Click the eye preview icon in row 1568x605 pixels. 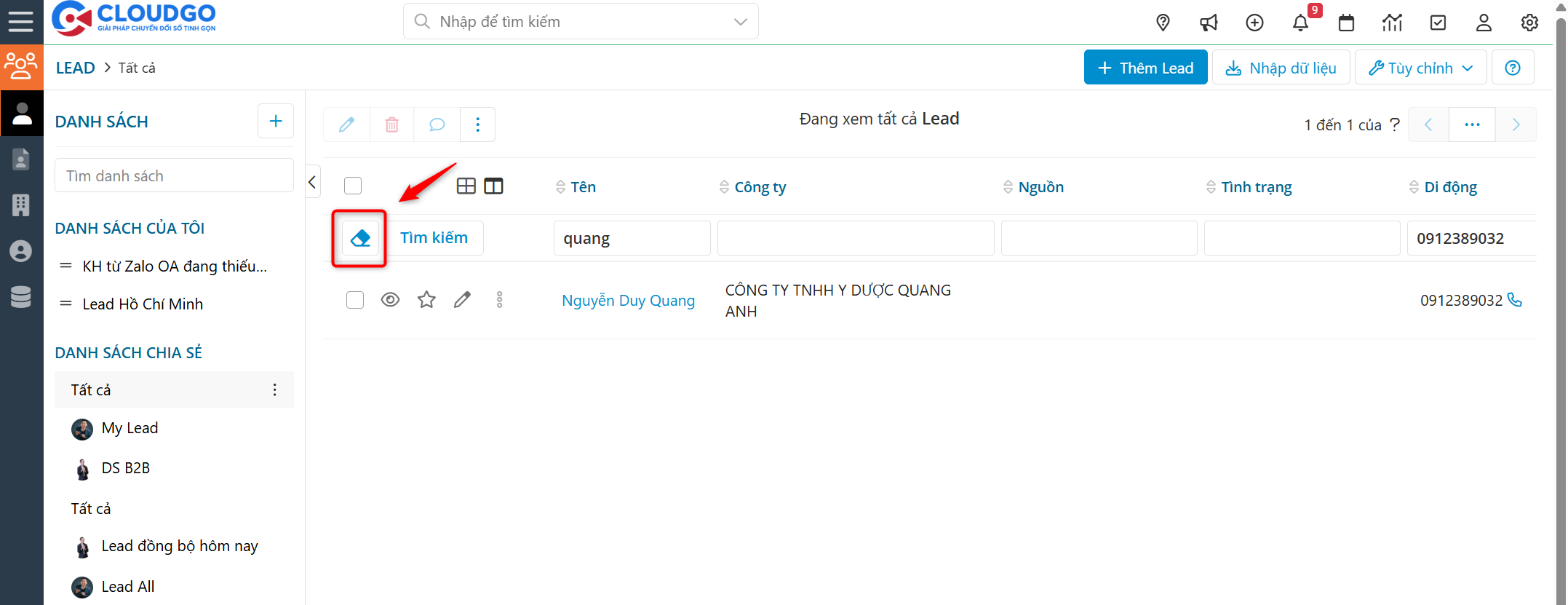390,300
